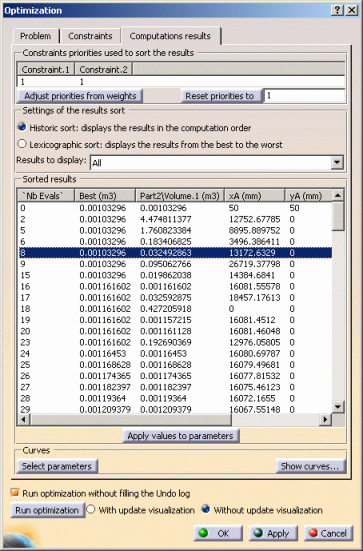
Task: Click the green OK button
Action: pos(218,533)
